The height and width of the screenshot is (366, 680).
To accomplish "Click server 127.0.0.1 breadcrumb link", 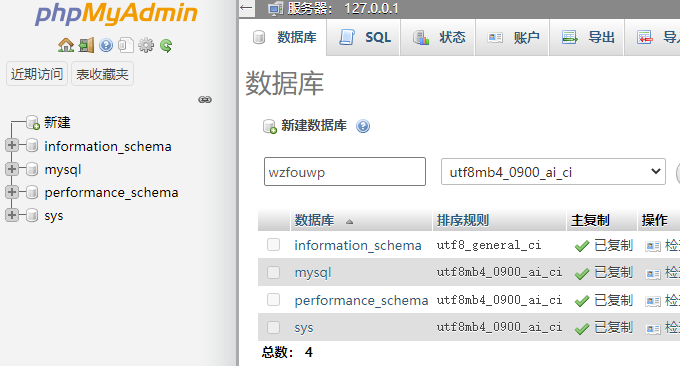I will pos(371,8).
